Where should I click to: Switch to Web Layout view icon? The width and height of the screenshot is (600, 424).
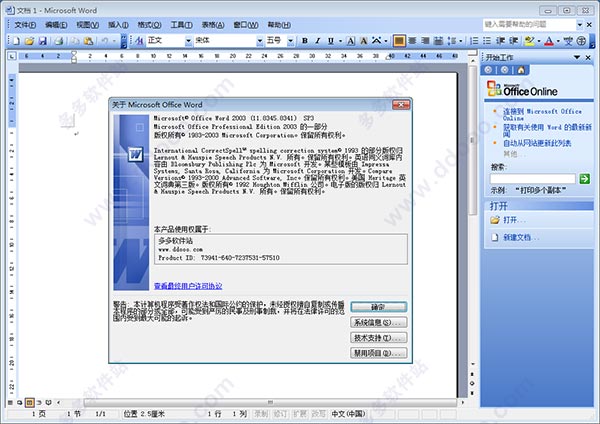(x=20, y=403)
